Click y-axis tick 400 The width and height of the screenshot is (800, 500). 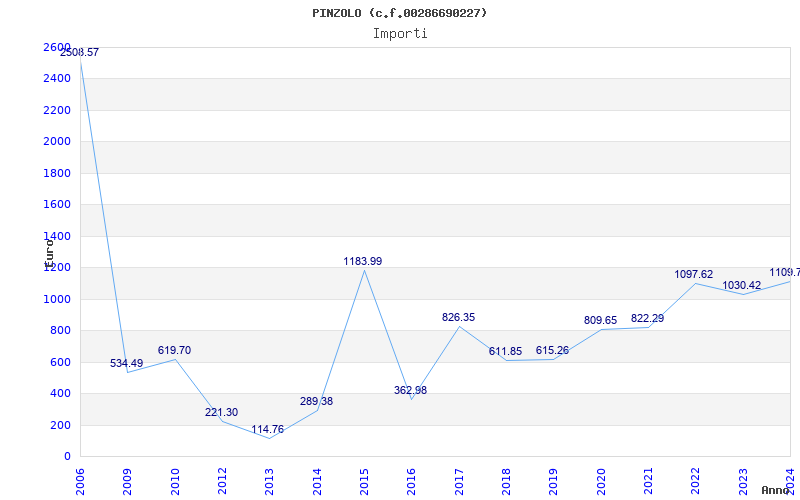pyautogui.click(x=60, y=393)
